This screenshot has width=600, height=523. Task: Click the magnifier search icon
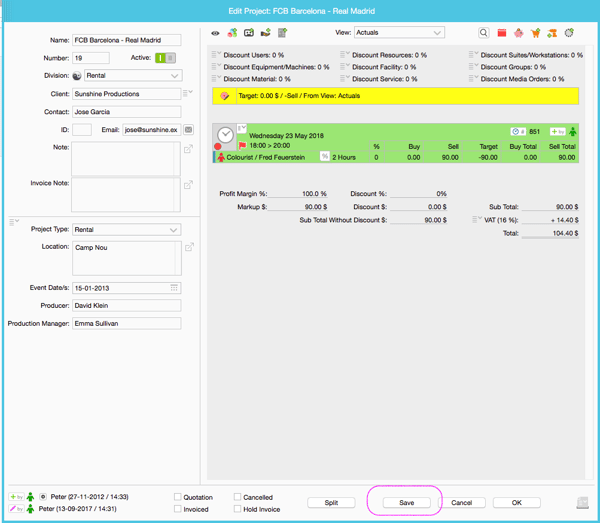484,33
